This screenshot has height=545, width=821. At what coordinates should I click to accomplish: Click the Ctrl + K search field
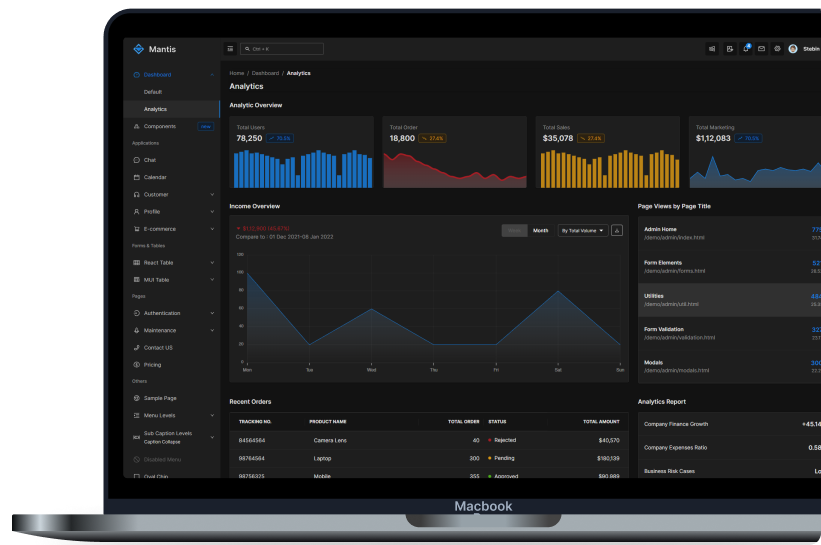click(x=282, y=48)
